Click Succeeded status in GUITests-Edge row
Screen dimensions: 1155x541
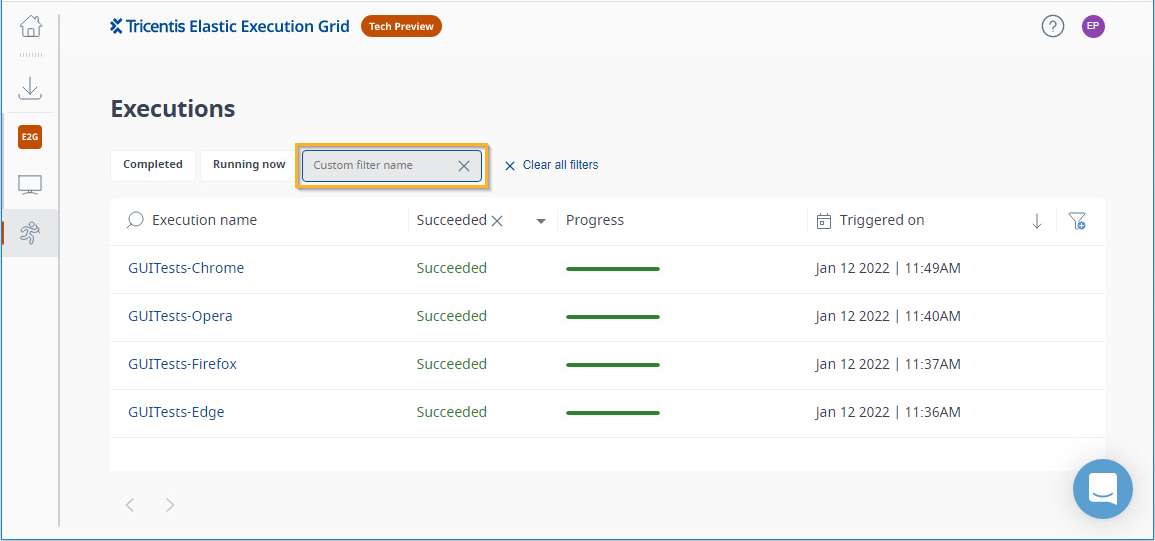click(x=452, y=412)
